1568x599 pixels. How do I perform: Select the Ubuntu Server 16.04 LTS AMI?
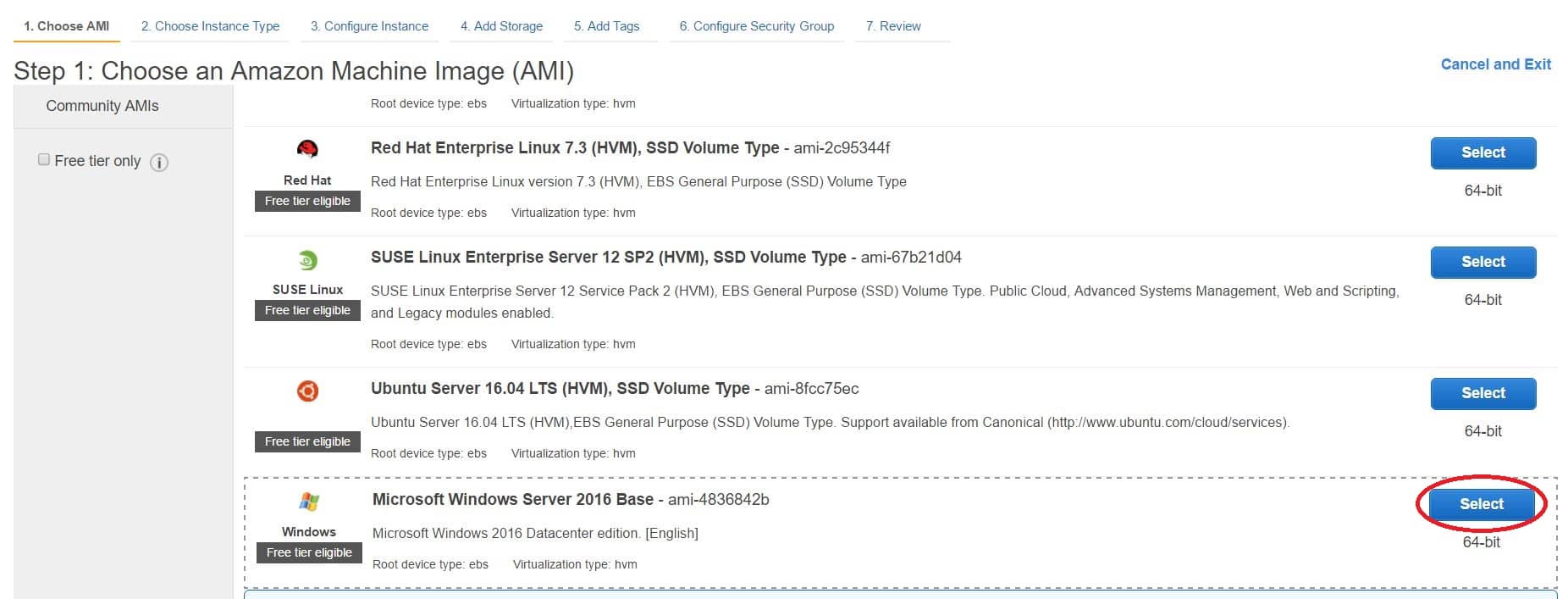[x=1482, y=393]
